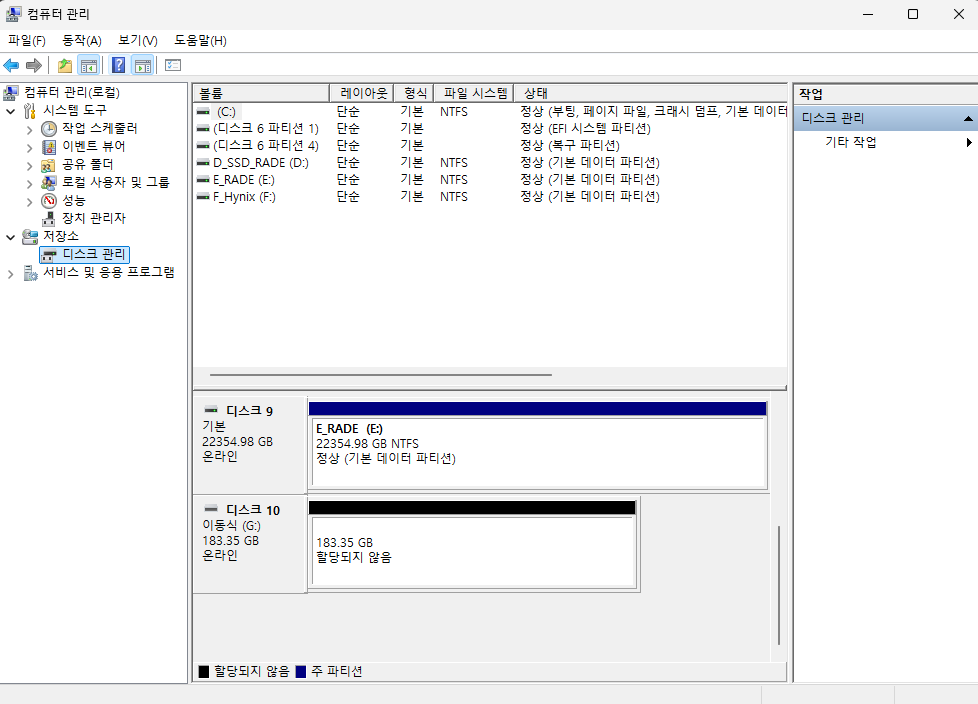Open the 보기(V) menu

click(138, 41)
